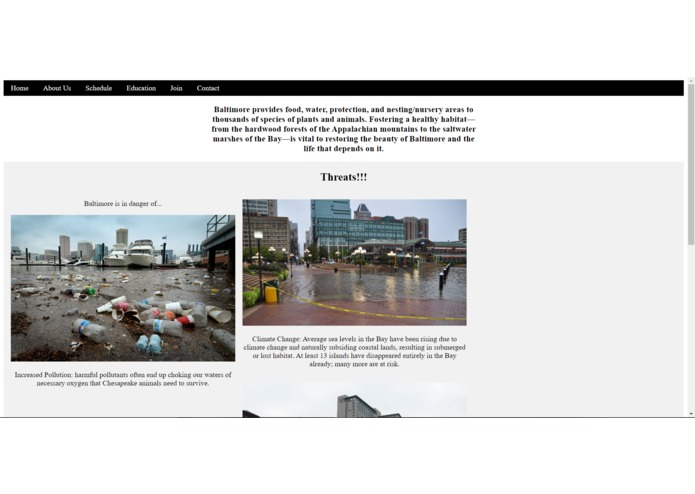Select Education in the nav bar
The height and width of the screenshot is (494, 695).
pyautogui.click(x=141, y=88)
